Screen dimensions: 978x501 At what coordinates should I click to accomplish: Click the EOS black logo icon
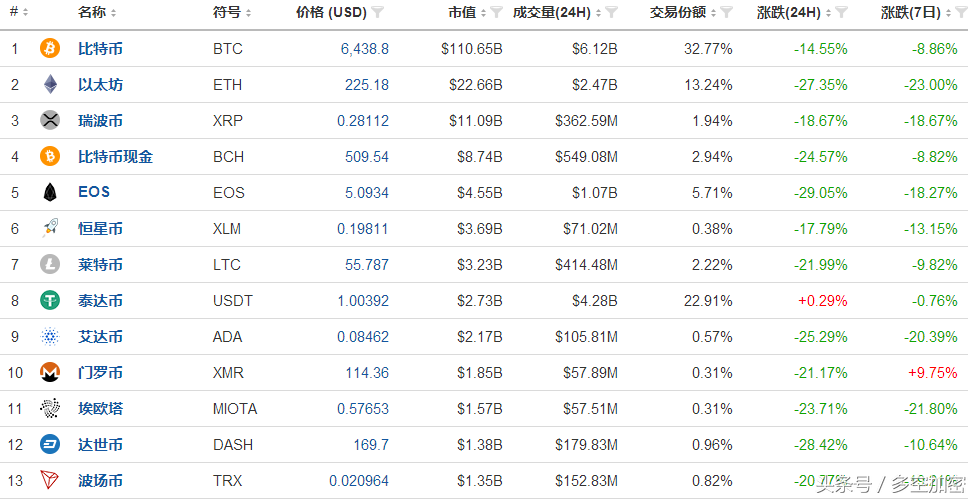pyautogui.click(x=50, y=192)
